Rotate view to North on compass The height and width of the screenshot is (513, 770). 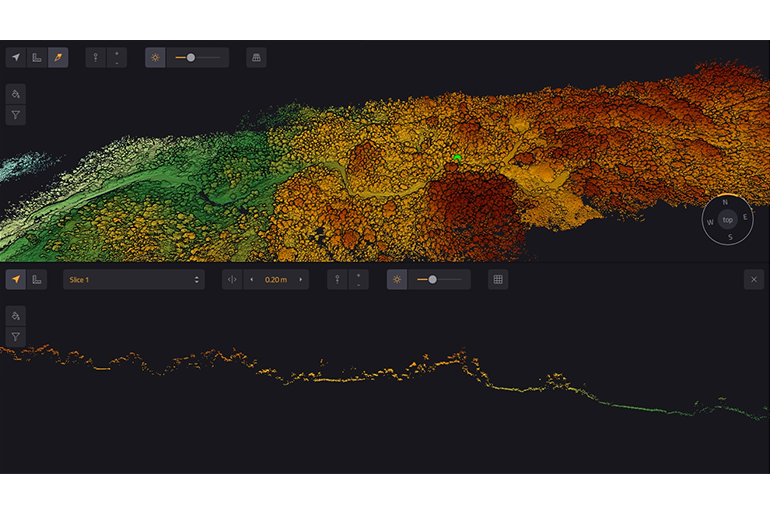pyautogui.click(x=725, y=202)
